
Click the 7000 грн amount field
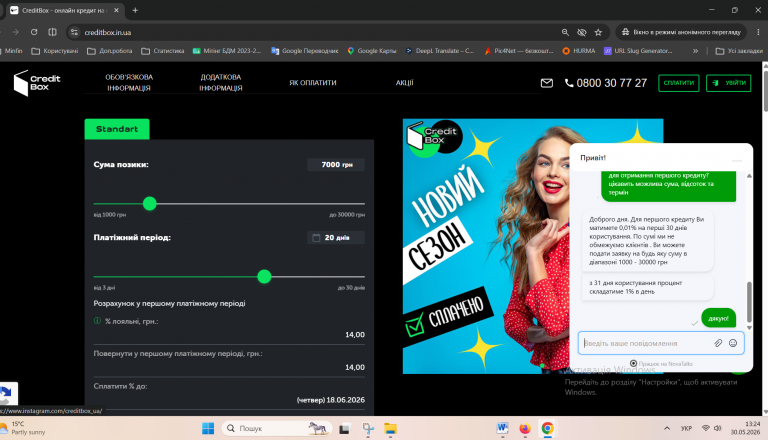(x=336, y=165)
